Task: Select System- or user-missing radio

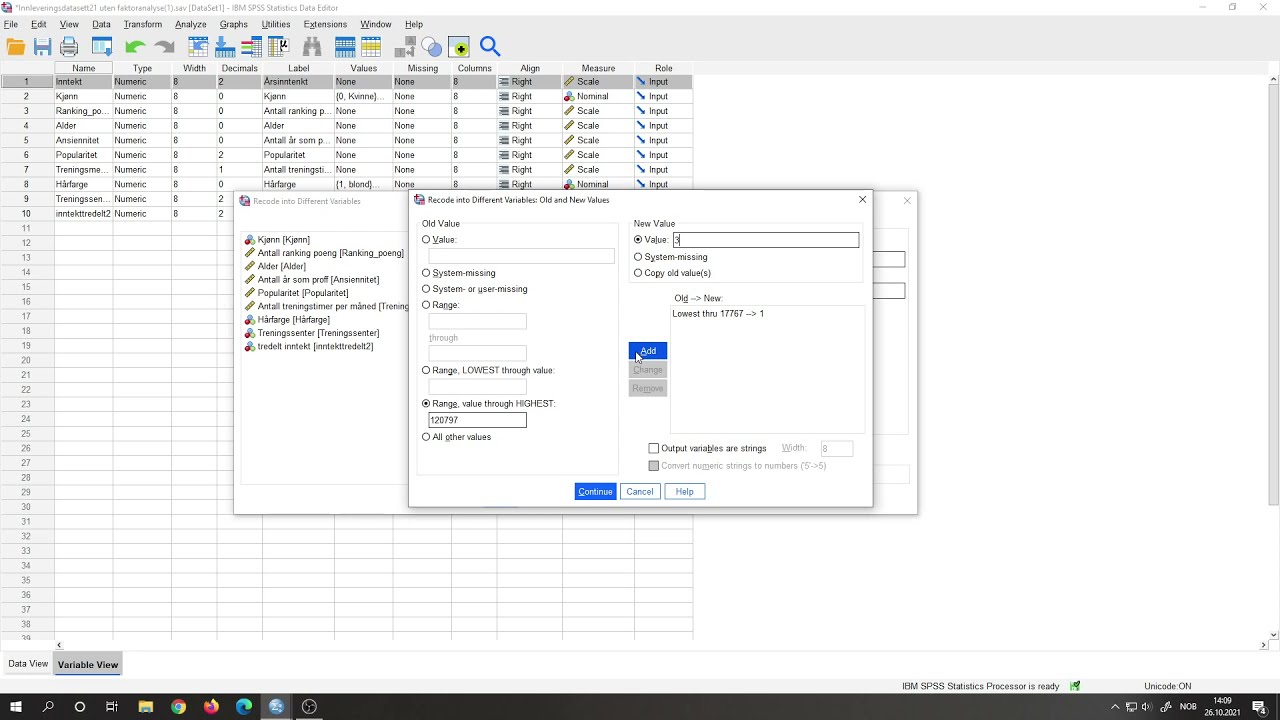Action: click(x=426, y=289)
